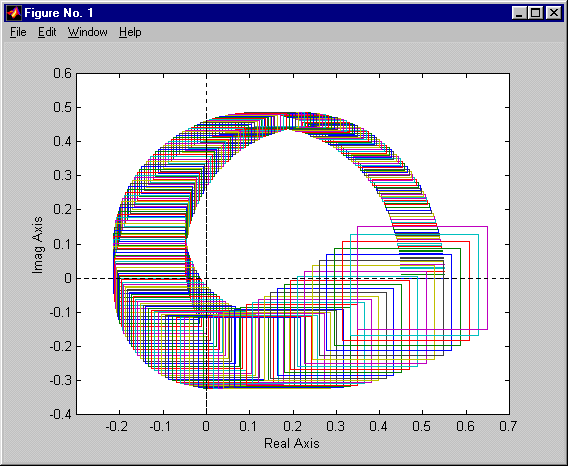Screen dimensions: 568x466
Task: Click the 'Imag Axis' y-axis label
Action: [x=37, y=245]
